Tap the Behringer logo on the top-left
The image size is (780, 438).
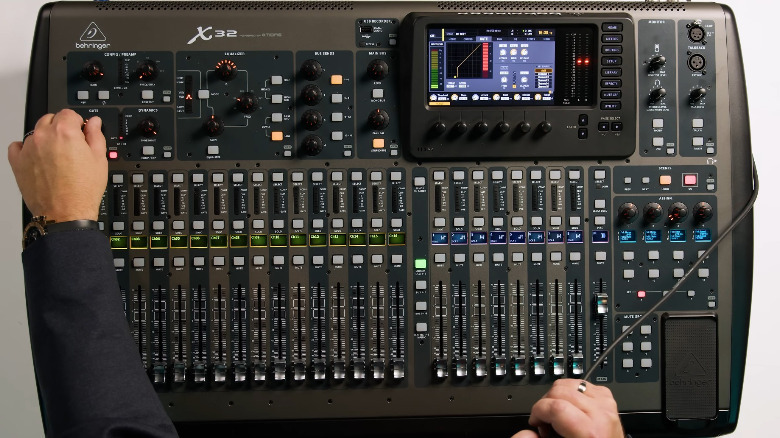click(93, 36)
